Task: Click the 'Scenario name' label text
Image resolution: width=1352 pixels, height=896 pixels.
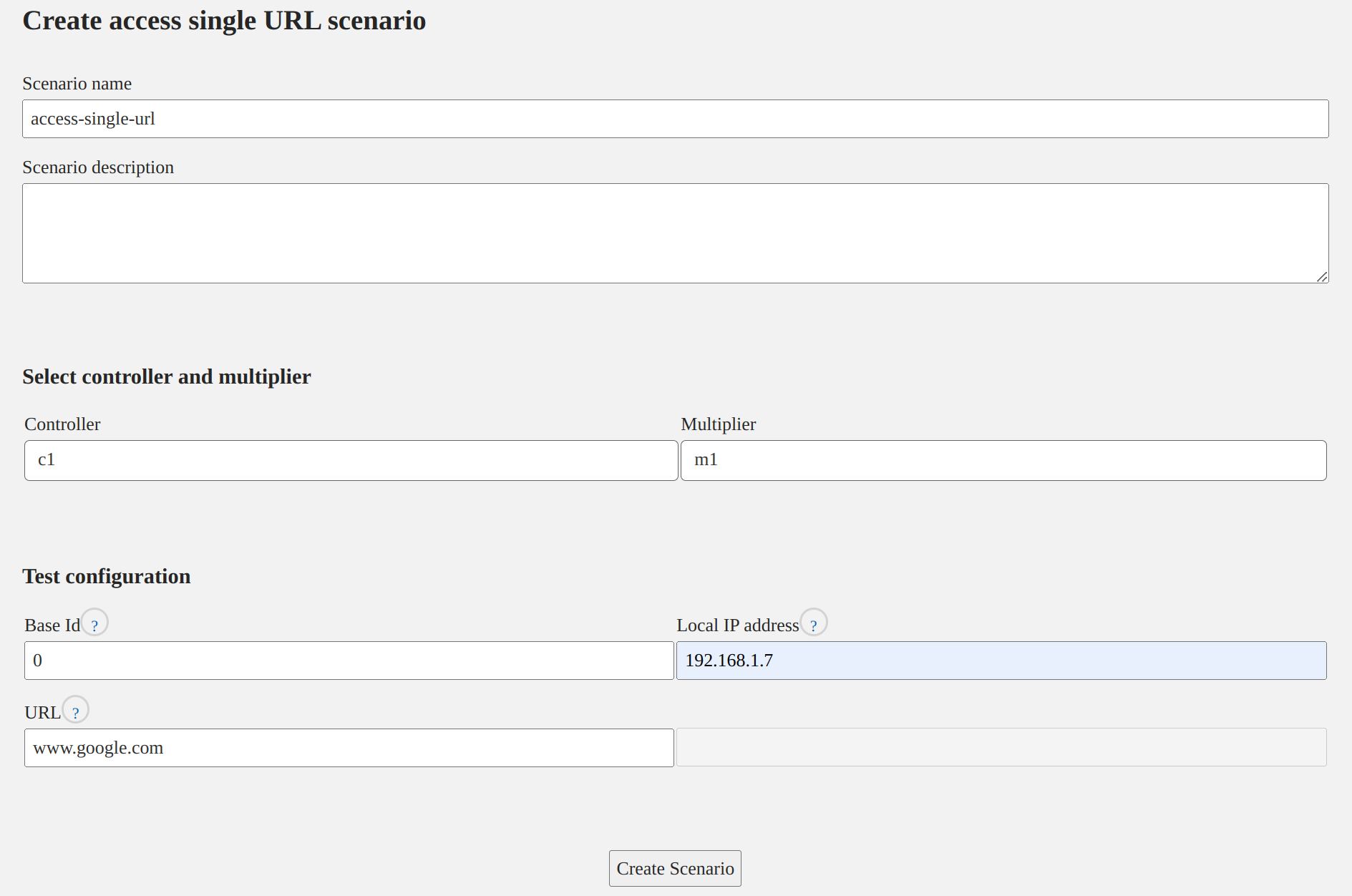Action: click(x=77, y=84)
